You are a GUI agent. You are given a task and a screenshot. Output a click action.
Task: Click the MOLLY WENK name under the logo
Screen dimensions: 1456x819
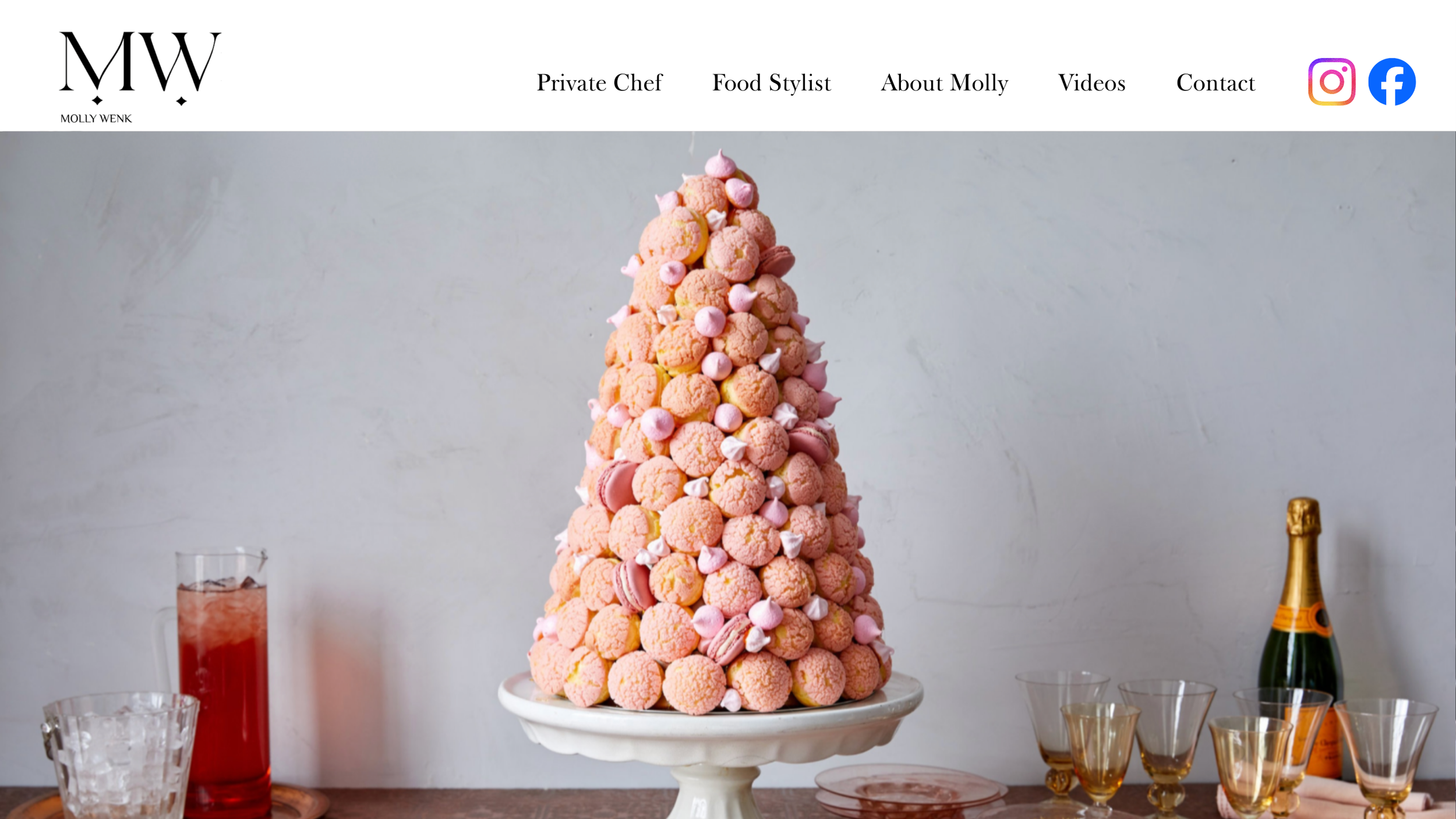[96, 118]
